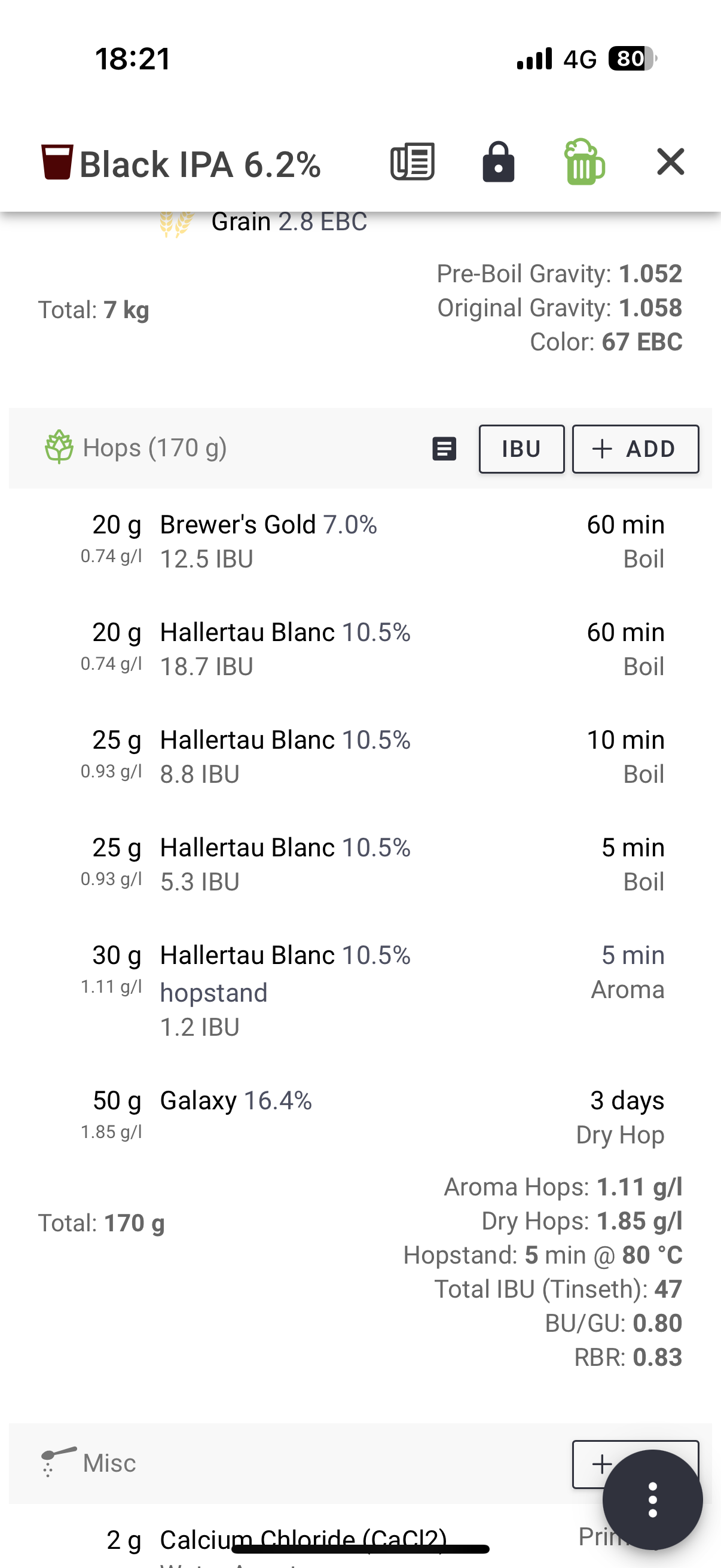721x1568 pixels.
Task: Open the recipe notes newspaper icon
Action: [x=413, y=162]
